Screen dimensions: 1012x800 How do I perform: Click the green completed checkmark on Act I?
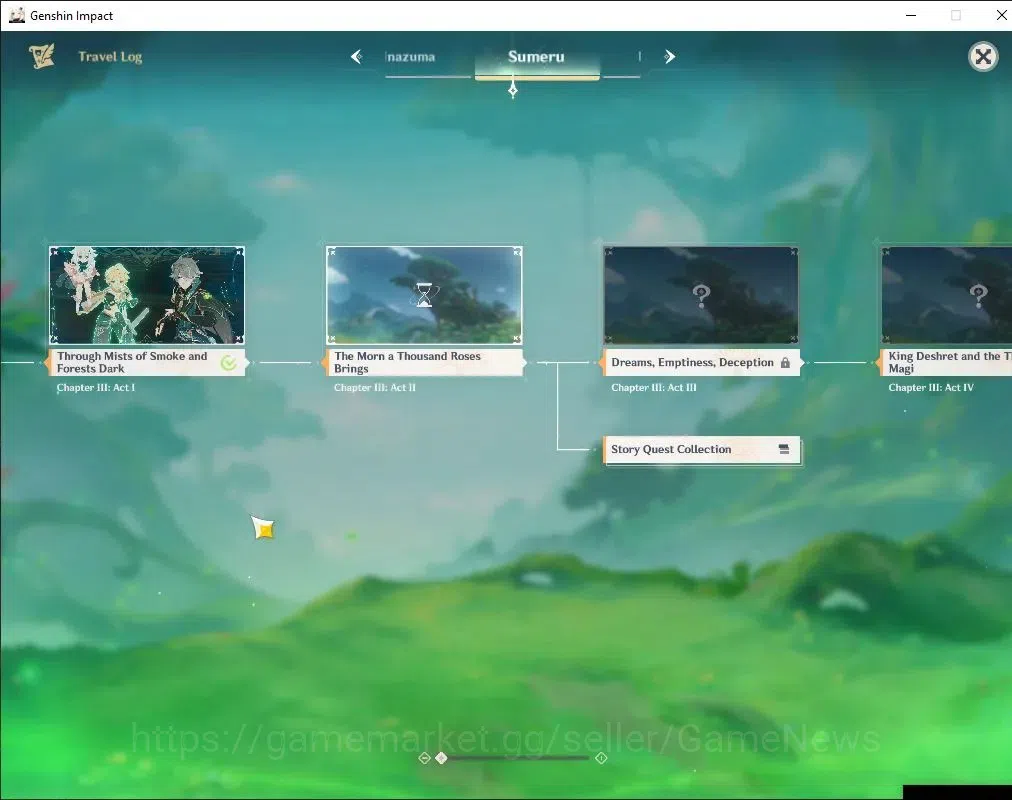coord(228,363)
